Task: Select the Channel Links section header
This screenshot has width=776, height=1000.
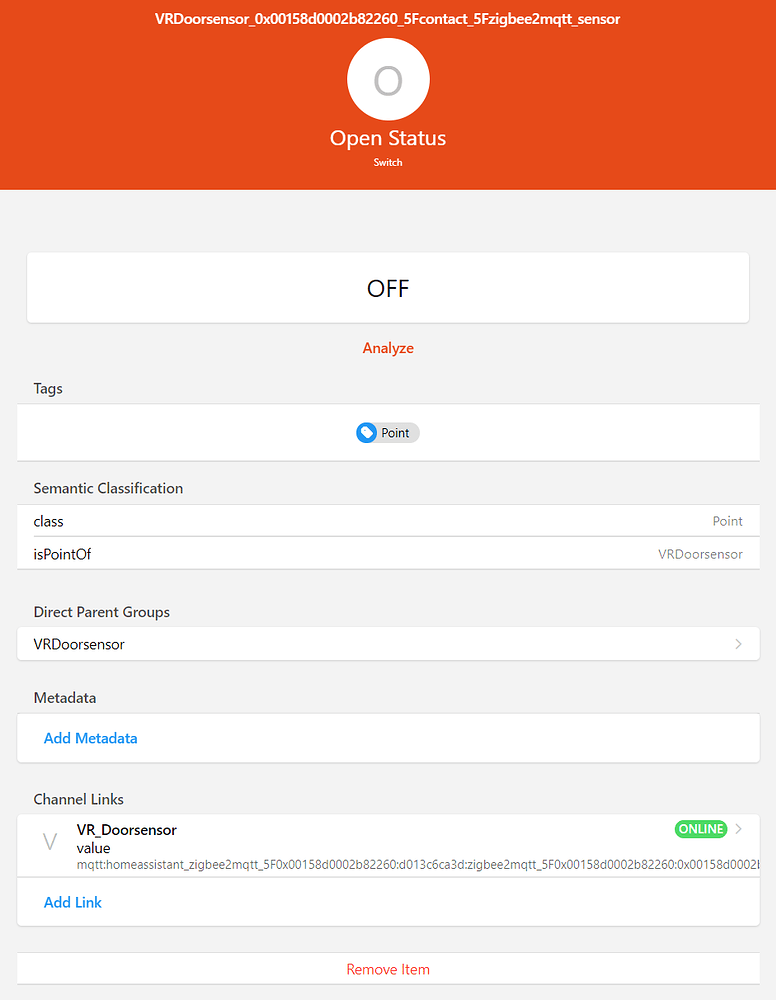Action: pos(78,799)
